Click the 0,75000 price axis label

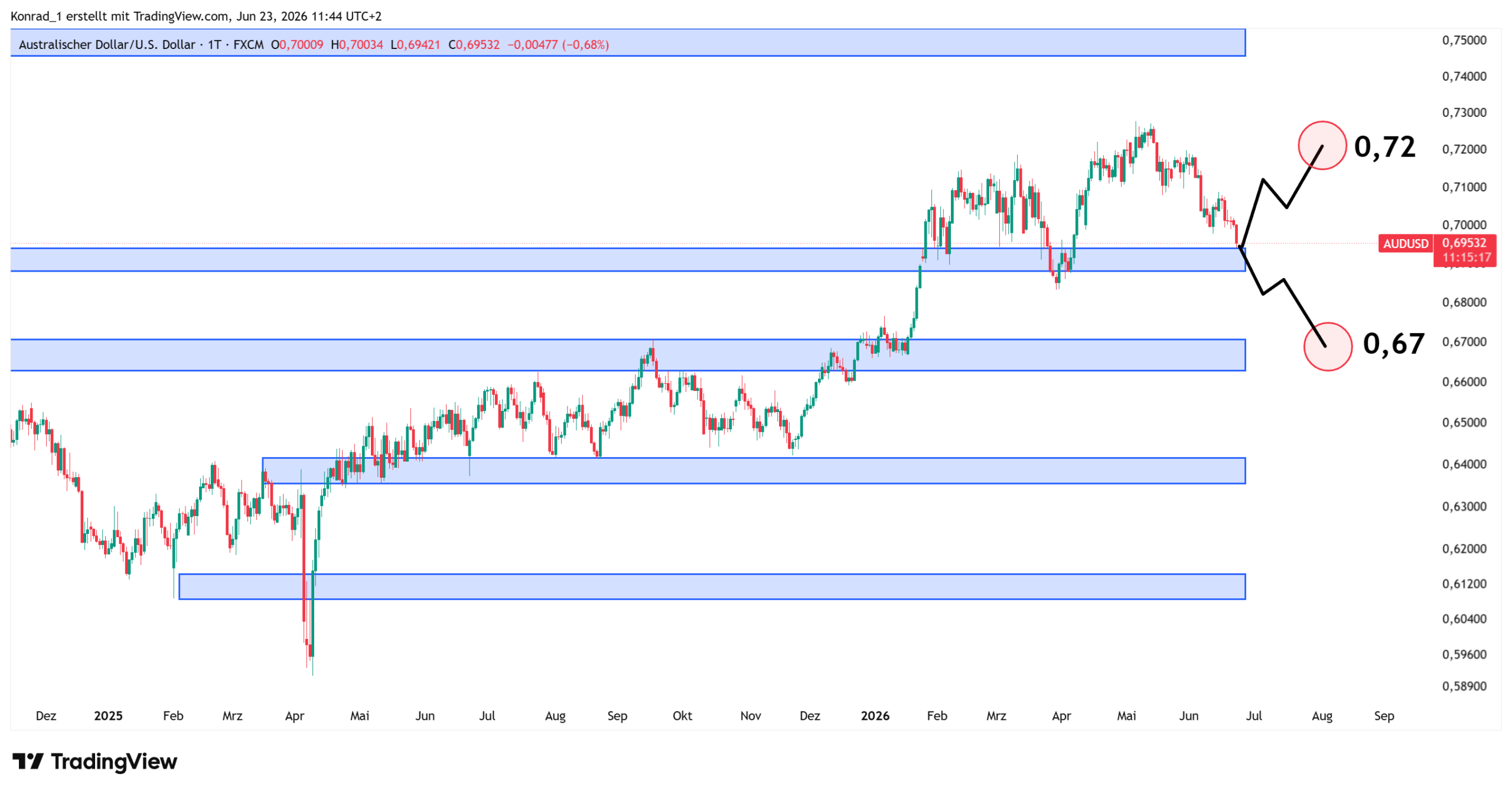(x=1464, y=40)
